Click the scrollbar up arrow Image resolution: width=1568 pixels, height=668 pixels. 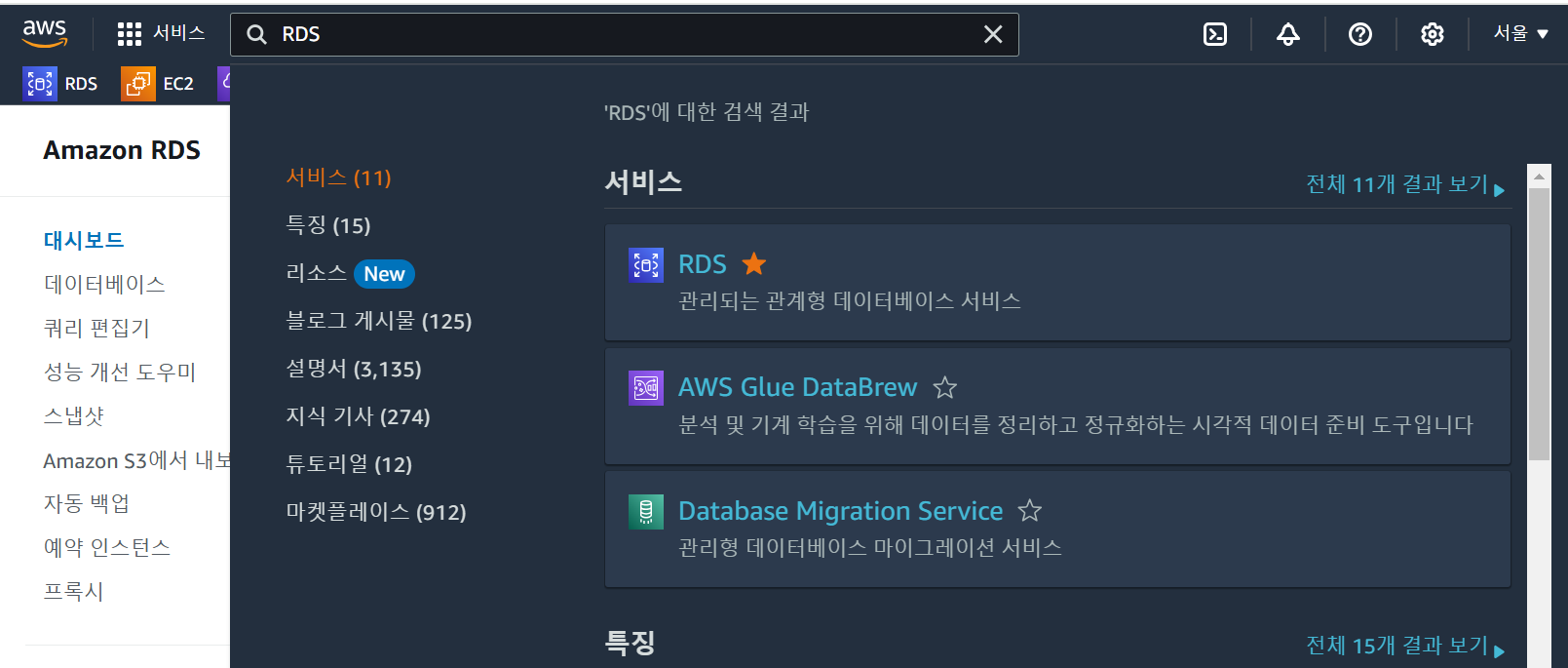point(1539,177)
